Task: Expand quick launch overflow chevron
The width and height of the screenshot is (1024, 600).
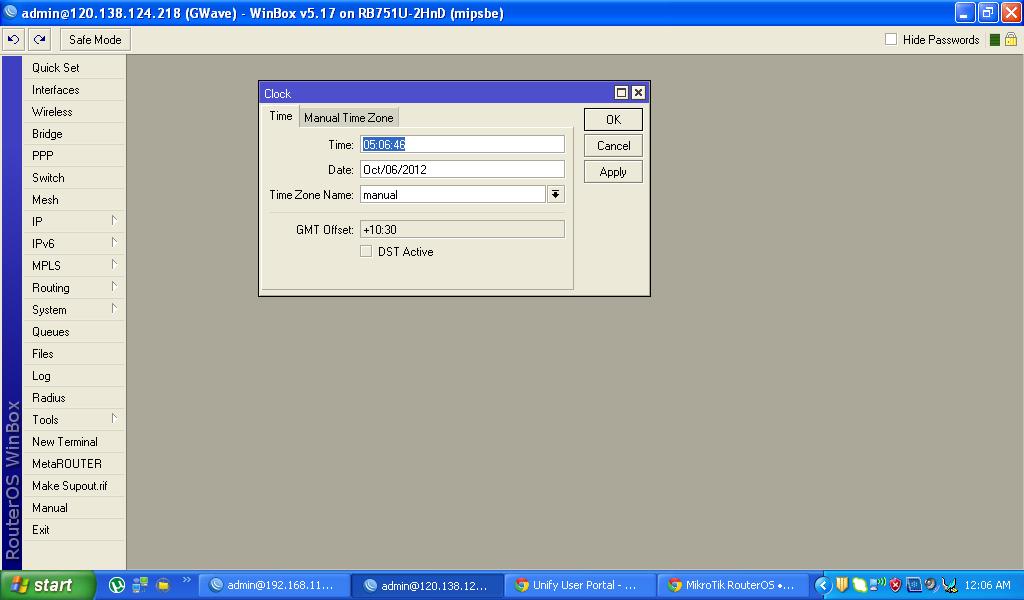Action: pyautogui.click(x=186, y=579)
